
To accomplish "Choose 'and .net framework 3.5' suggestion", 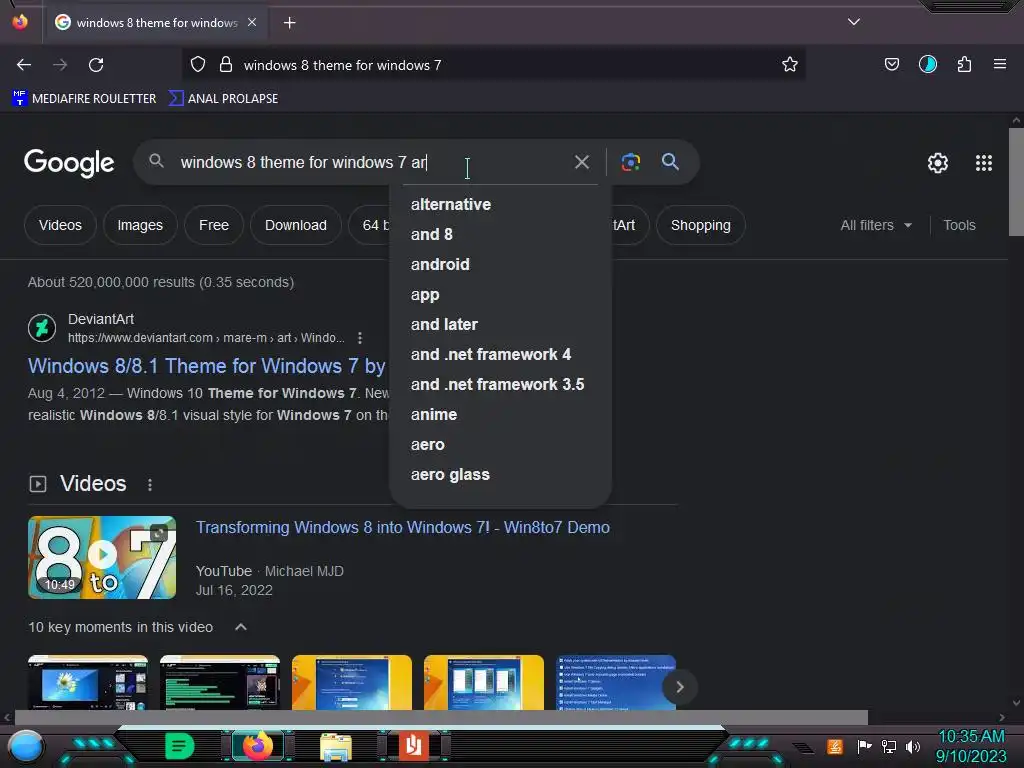I will tap(500, 385).
